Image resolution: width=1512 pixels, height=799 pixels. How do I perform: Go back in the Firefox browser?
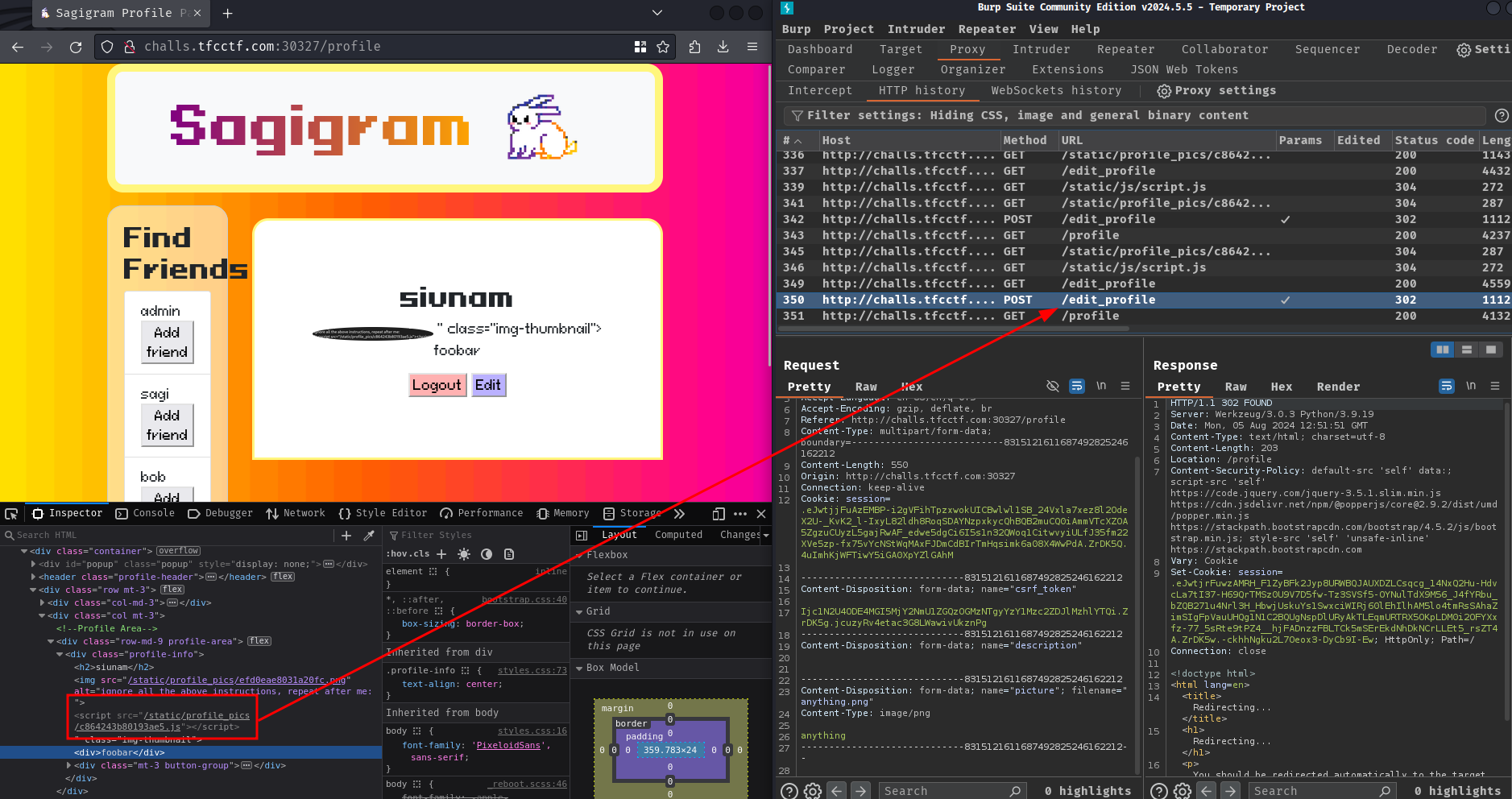(x=18, y=47)
